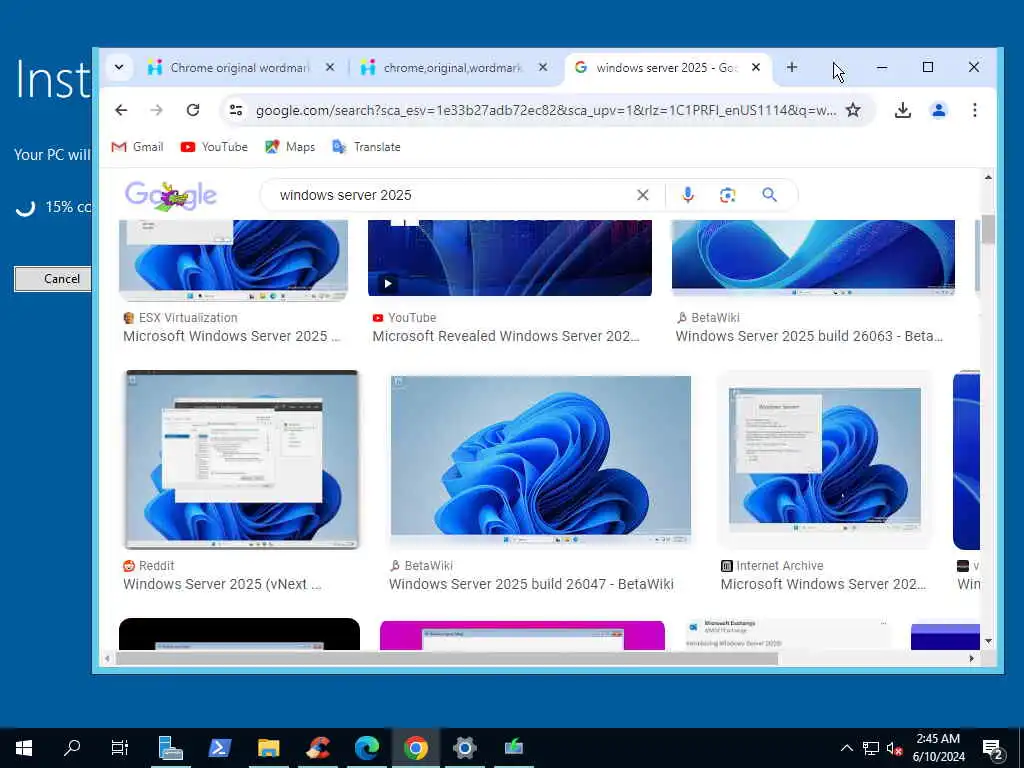1024x768 pixels.
Task: Open the Translate bookmark
Action: (366, 147)
